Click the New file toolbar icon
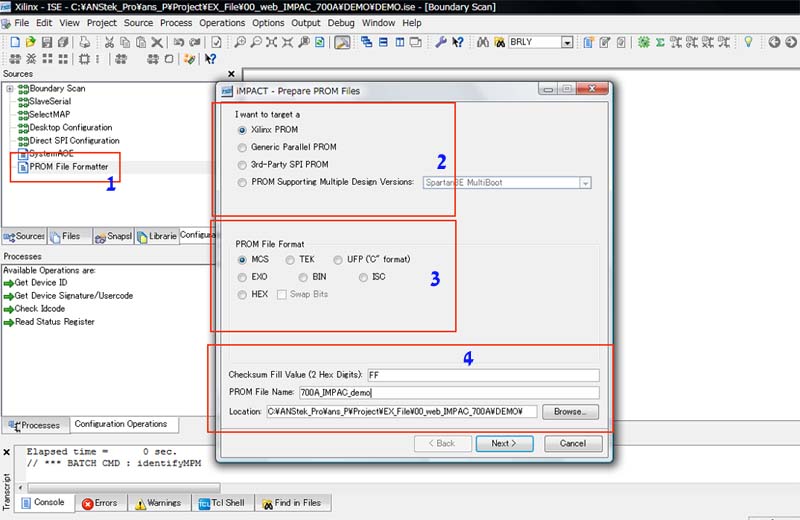Screen dimensions: 800x520 pyautogui.click(x=15, y=42)
